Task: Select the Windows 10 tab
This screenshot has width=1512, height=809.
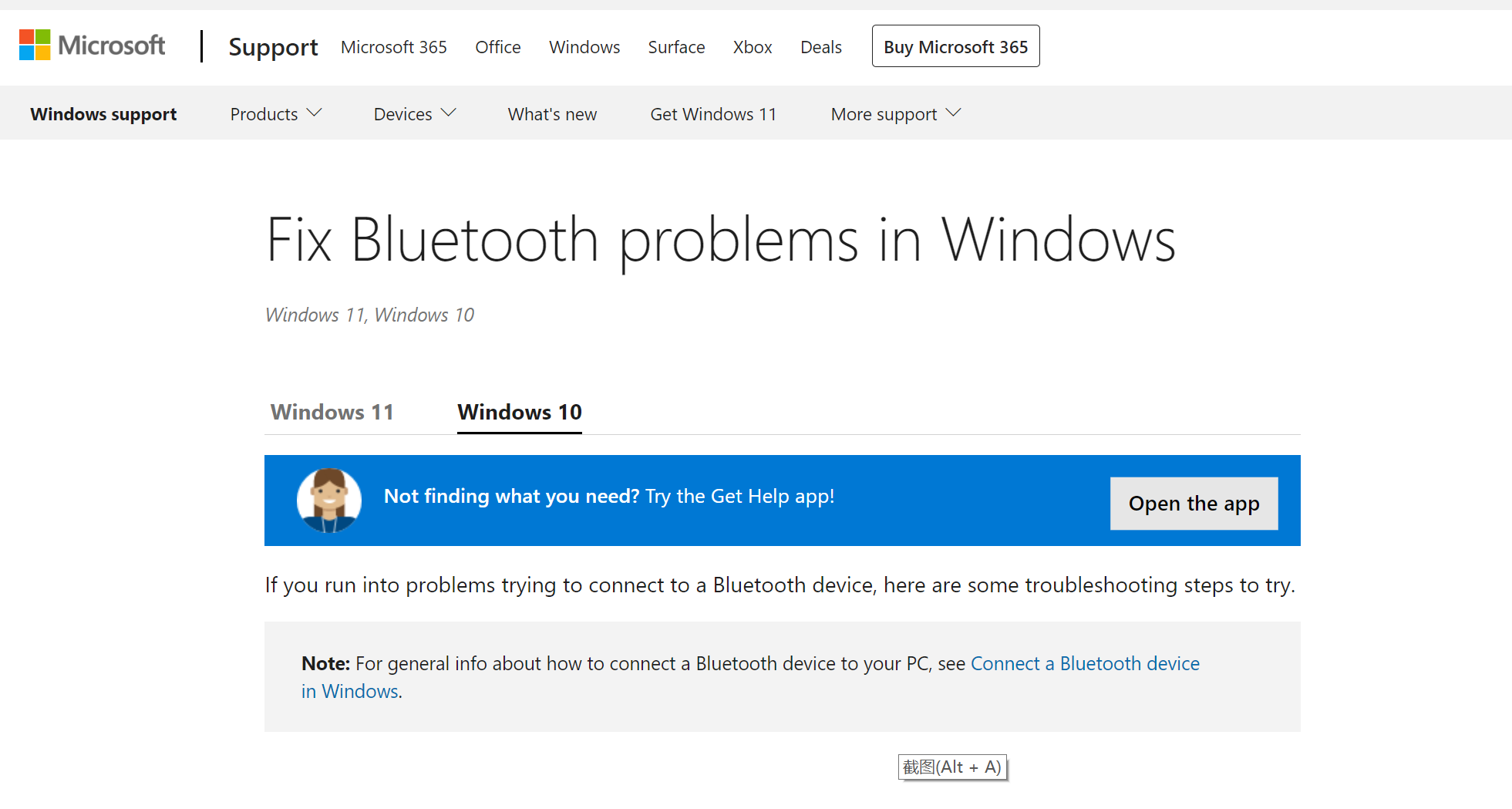Action: point(520,412)
